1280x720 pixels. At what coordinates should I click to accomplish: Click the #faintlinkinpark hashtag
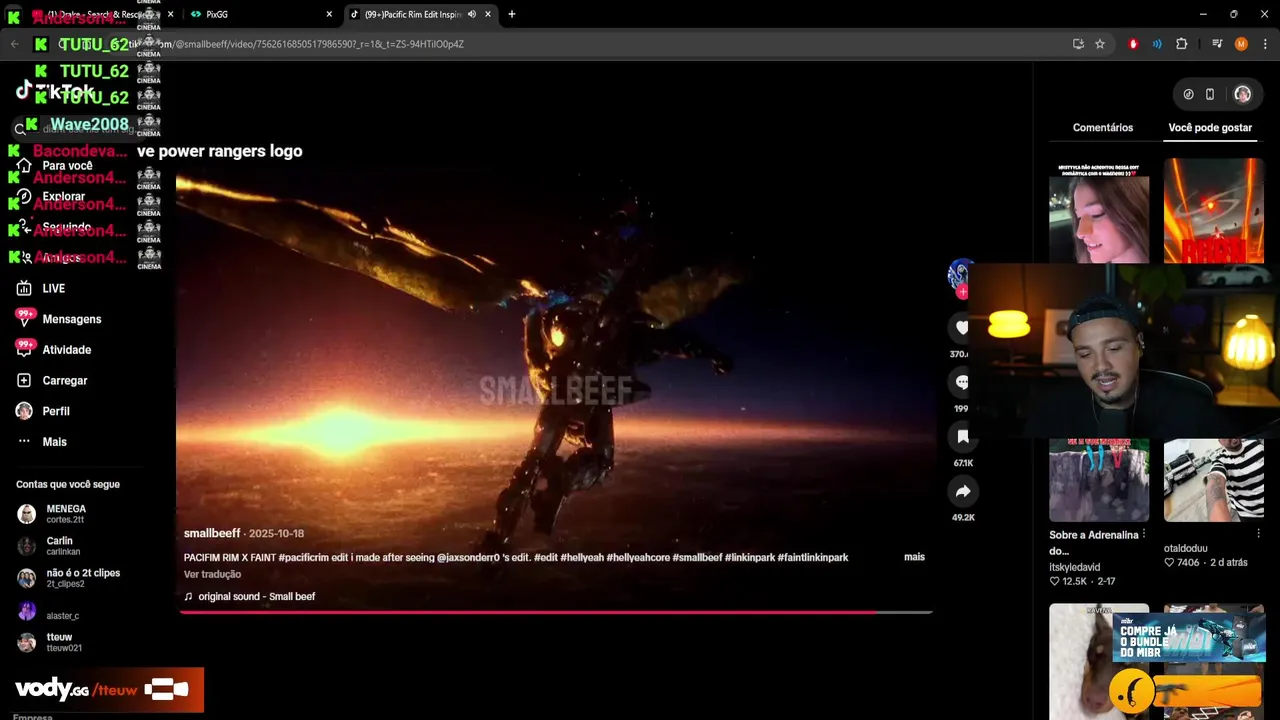[813, 557]
